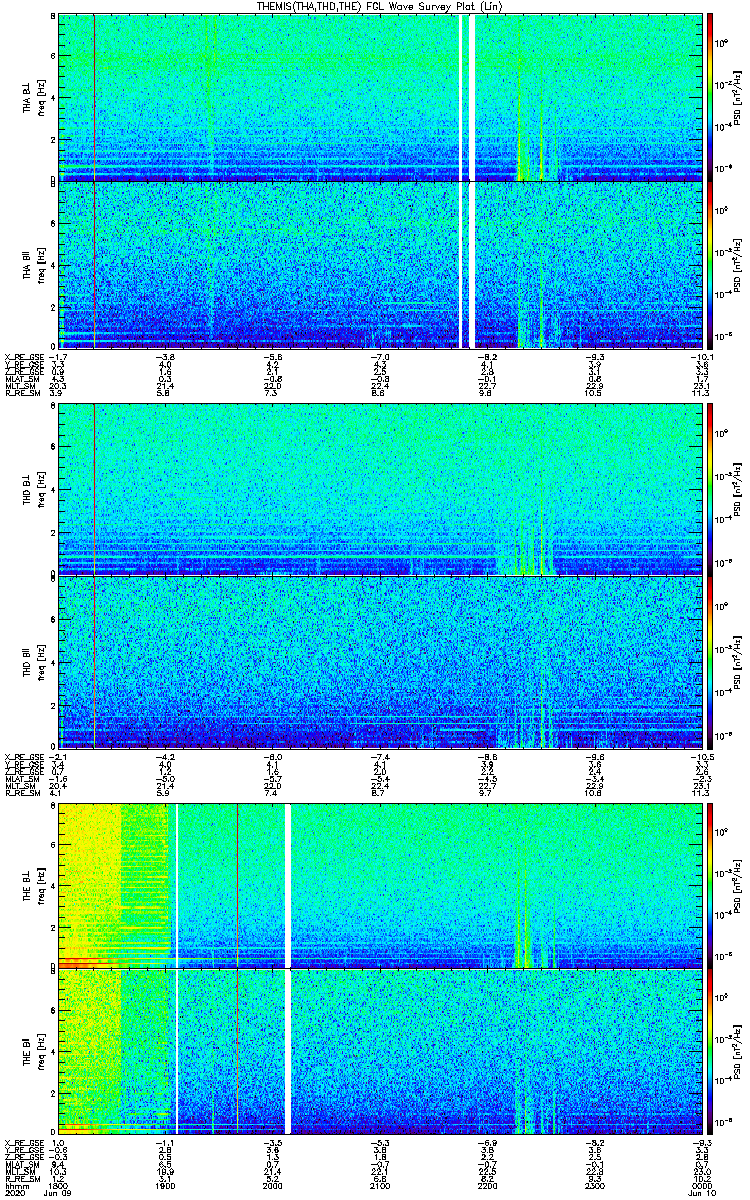
Task: Click the 0000 time tick label
Action: click(701, 1185)
